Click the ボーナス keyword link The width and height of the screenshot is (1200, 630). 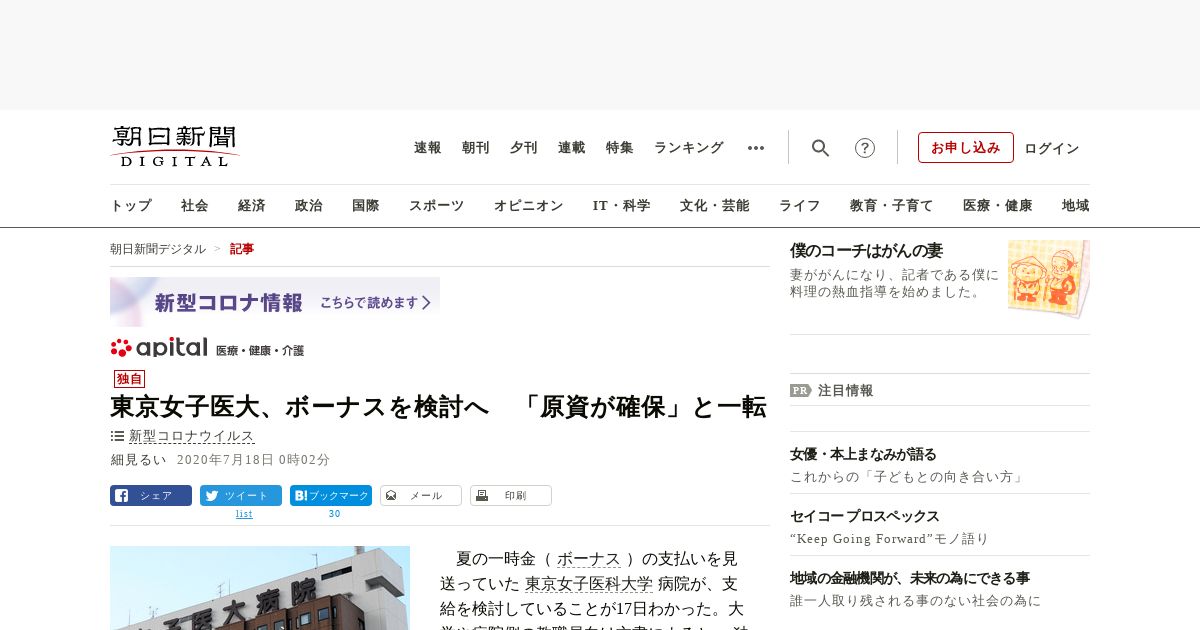point(589,559)
